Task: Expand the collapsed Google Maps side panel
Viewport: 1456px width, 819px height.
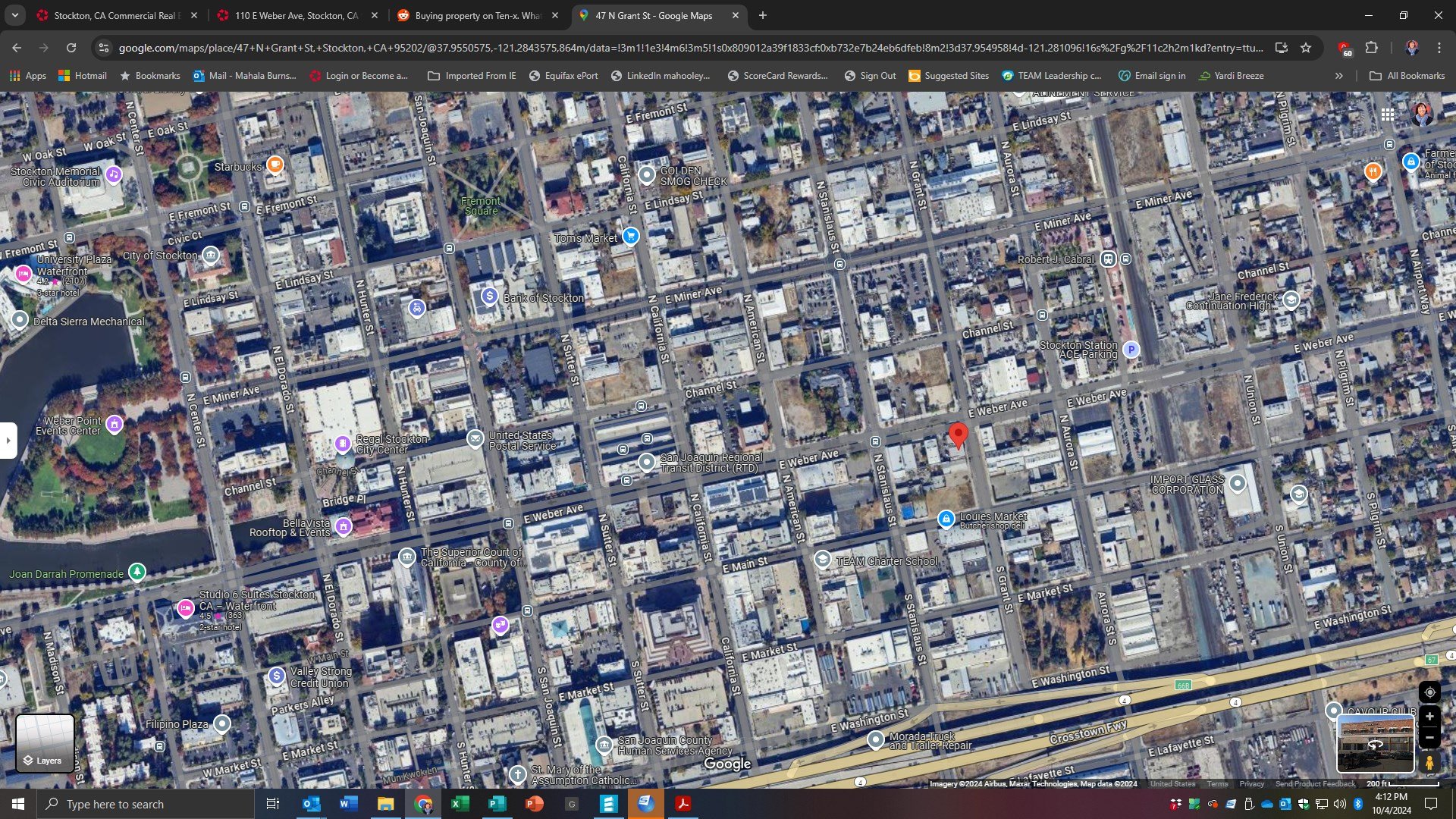Action: (x=8, y=440)
